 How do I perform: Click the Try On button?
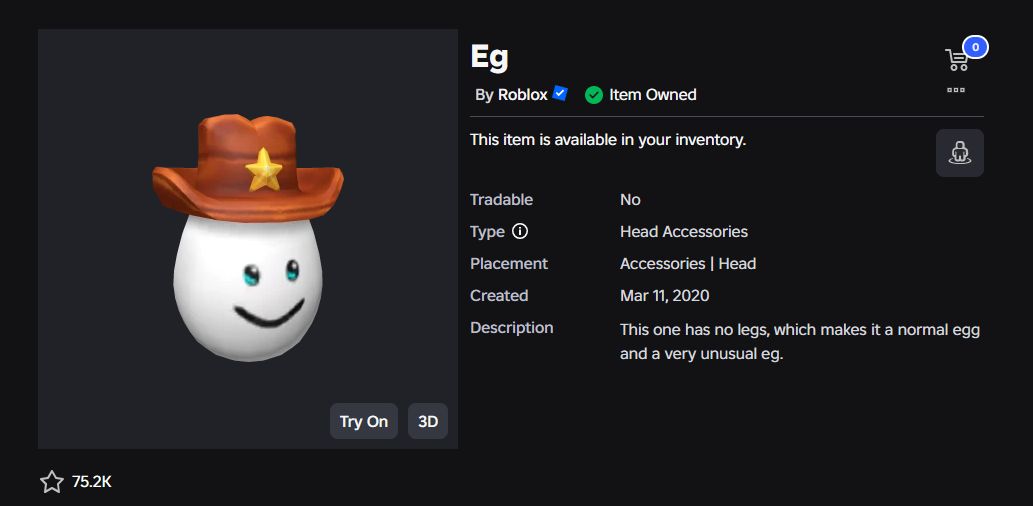tap(364, 421)
